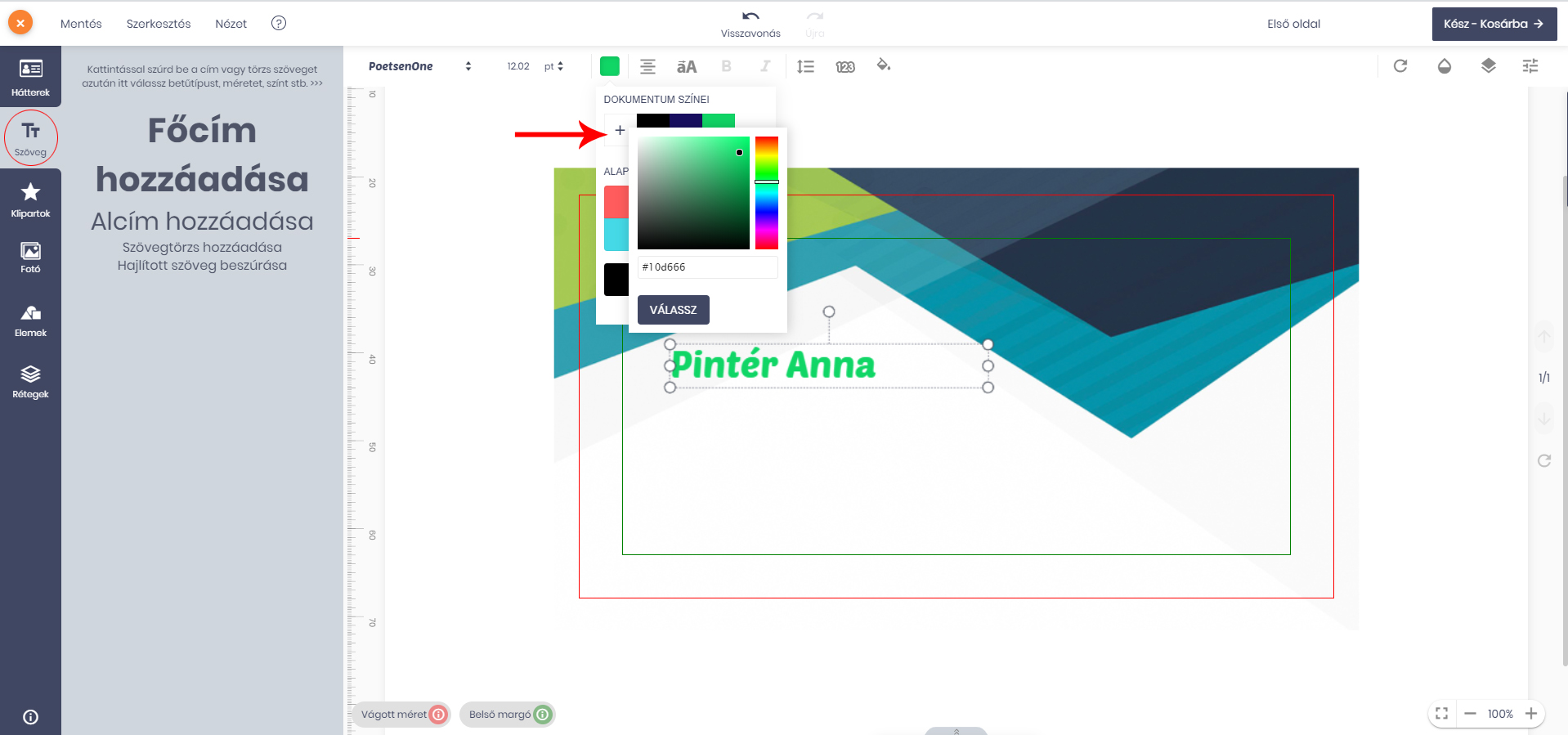The height and width of the screenshot is (735, 1568).
Task: Open the pt unit dropdown
Action: tap(553, 66)
